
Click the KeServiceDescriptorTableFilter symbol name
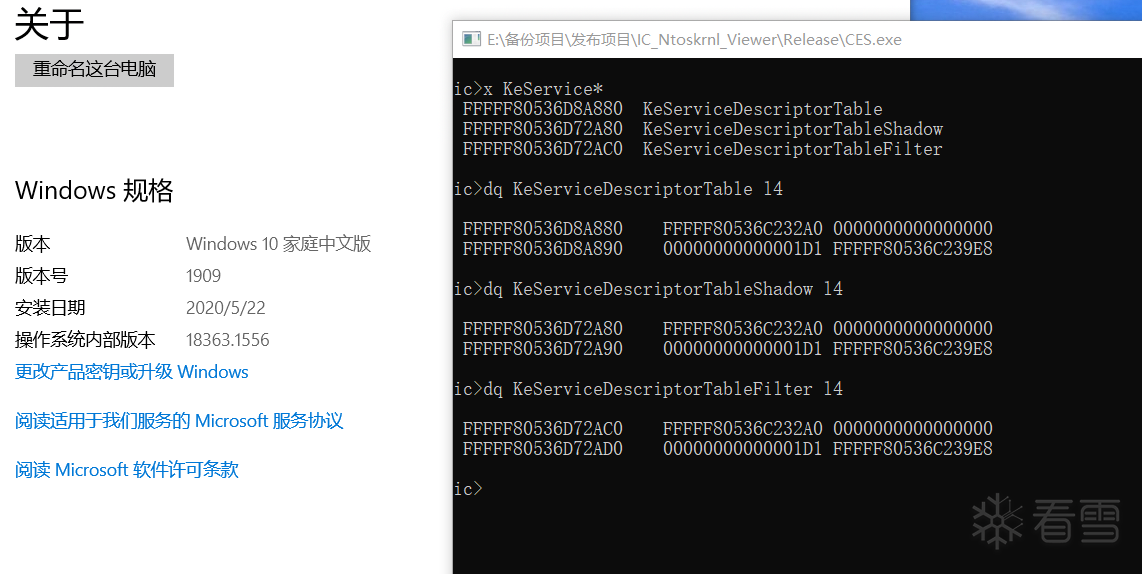click(792, 149)
